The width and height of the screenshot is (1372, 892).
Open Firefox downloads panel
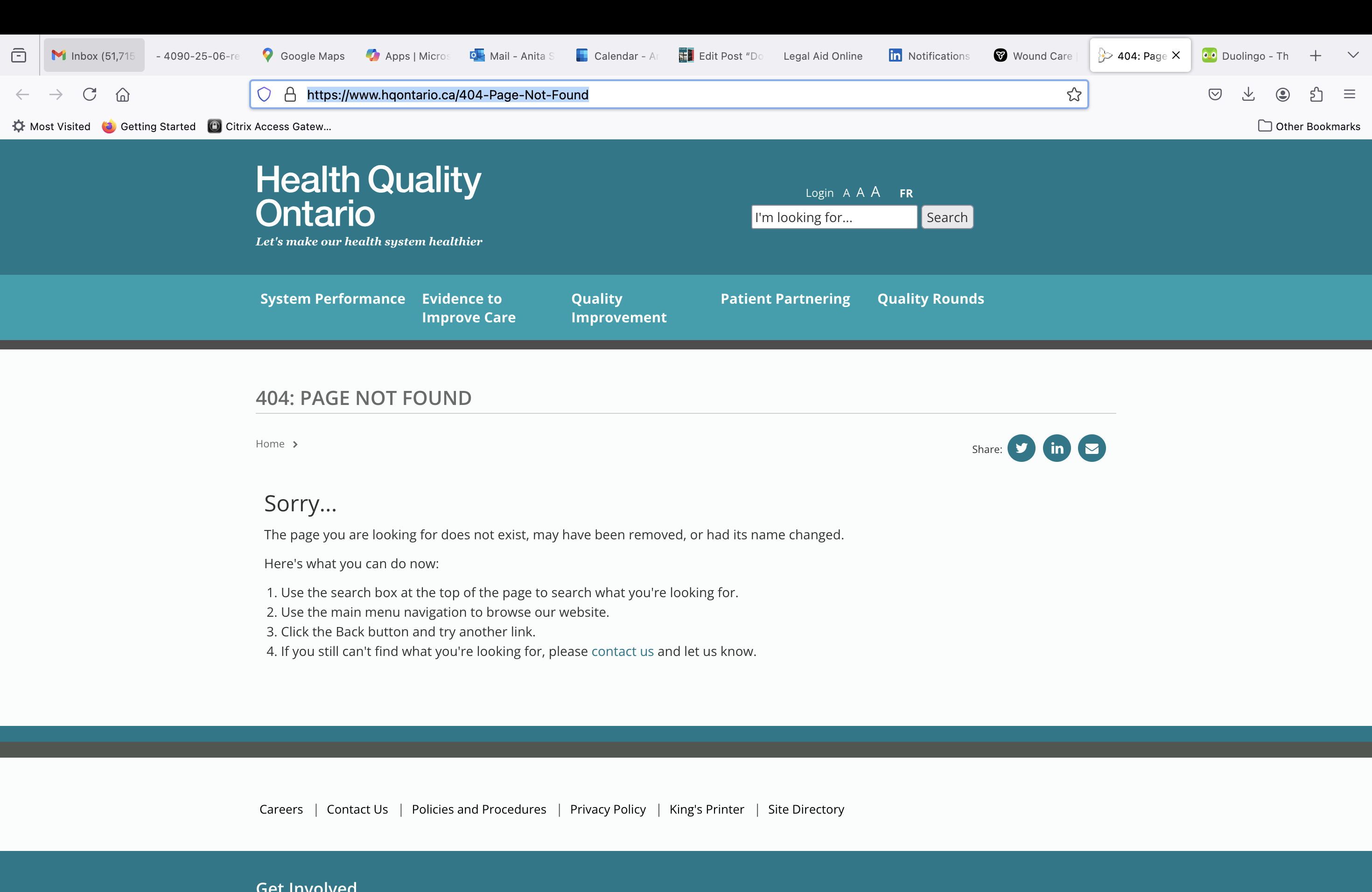[1249, 95]
